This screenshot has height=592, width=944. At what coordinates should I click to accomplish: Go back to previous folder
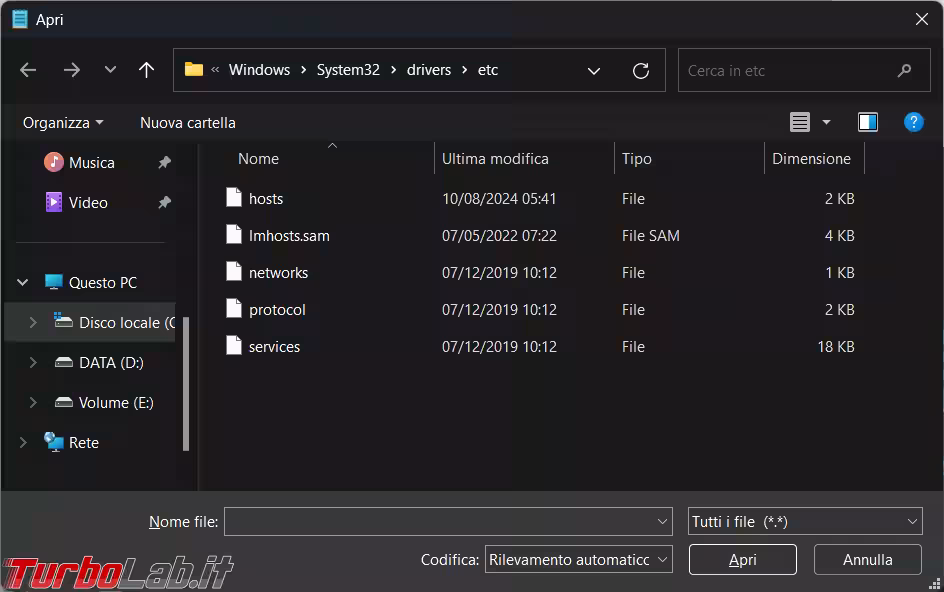pos(28,70)
